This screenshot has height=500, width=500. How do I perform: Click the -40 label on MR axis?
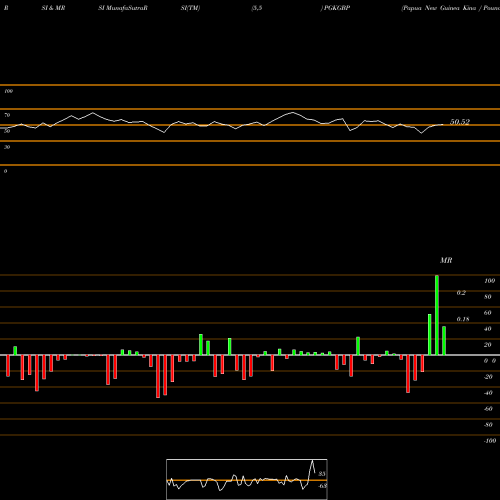[488, 393]
